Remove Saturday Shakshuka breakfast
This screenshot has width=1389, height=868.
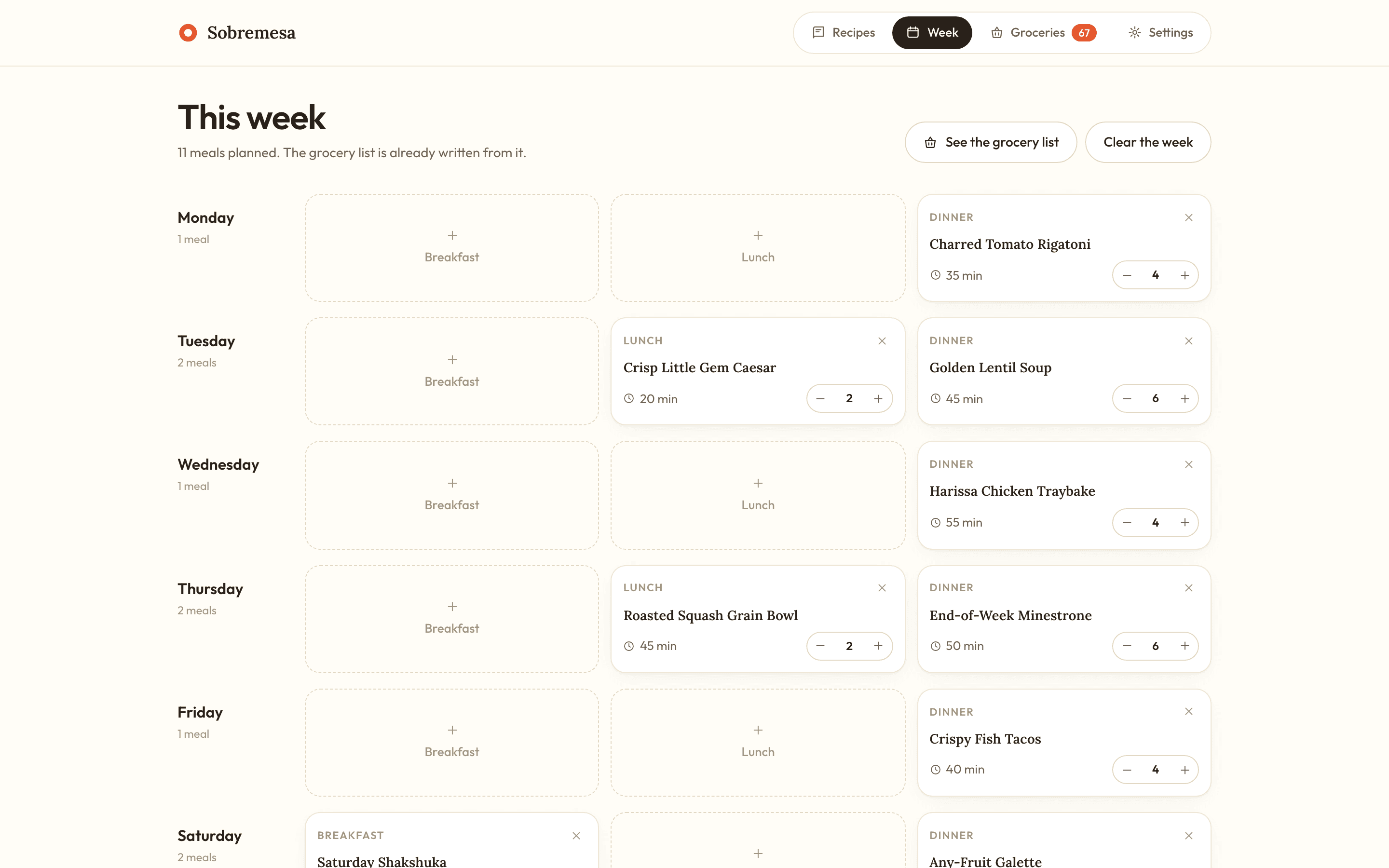tap(576, 836)
